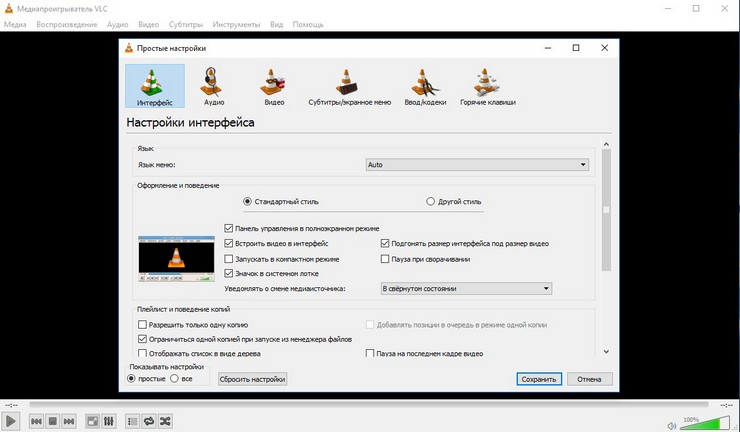This screenshot has width=740, height=432.
Task: Open the Audio settings category icon
Action: (213, 84)
